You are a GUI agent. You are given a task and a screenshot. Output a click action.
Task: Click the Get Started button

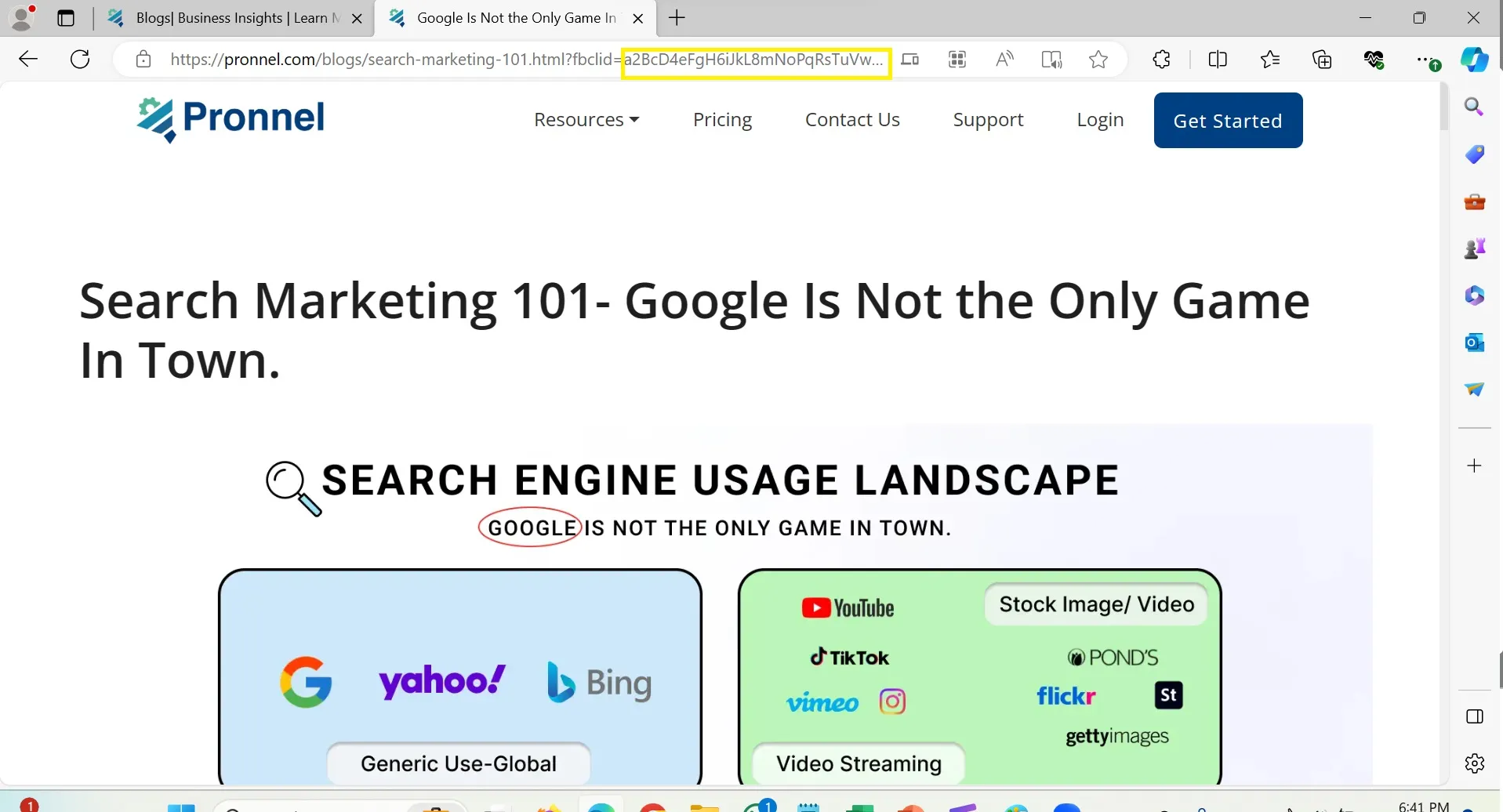click(x=1228, y=120)
